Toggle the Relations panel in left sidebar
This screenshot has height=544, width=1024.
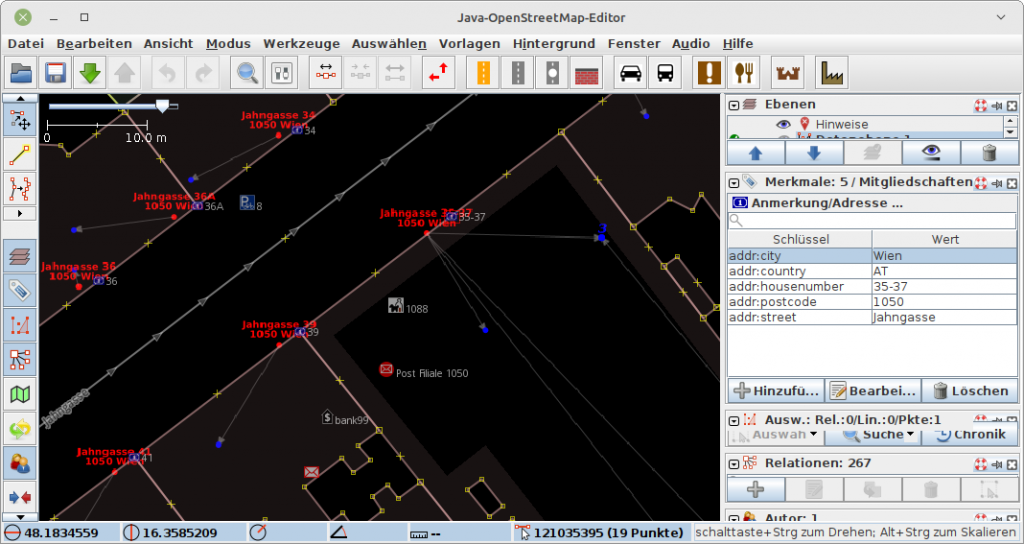(20, 358)
